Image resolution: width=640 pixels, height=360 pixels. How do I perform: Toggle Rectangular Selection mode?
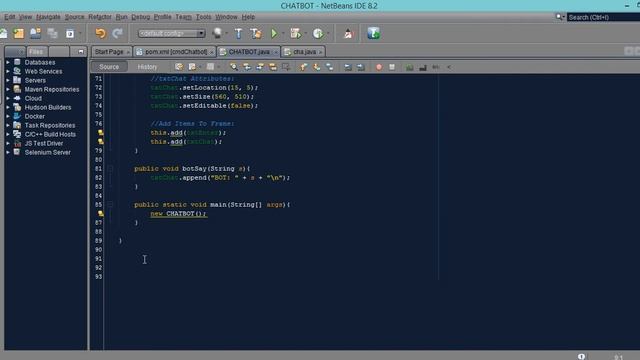[286, 67]
